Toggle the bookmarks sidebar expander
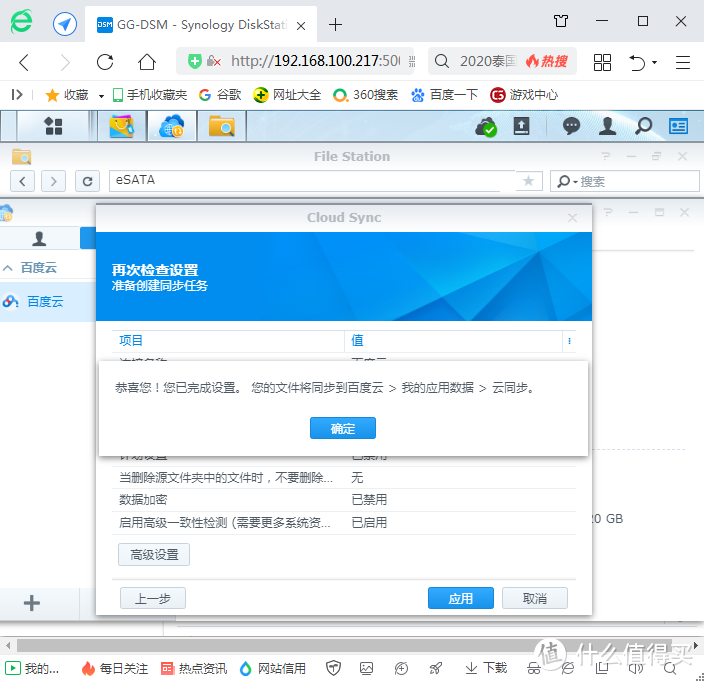This screenshot has width=704, height=681. [17, 95]
